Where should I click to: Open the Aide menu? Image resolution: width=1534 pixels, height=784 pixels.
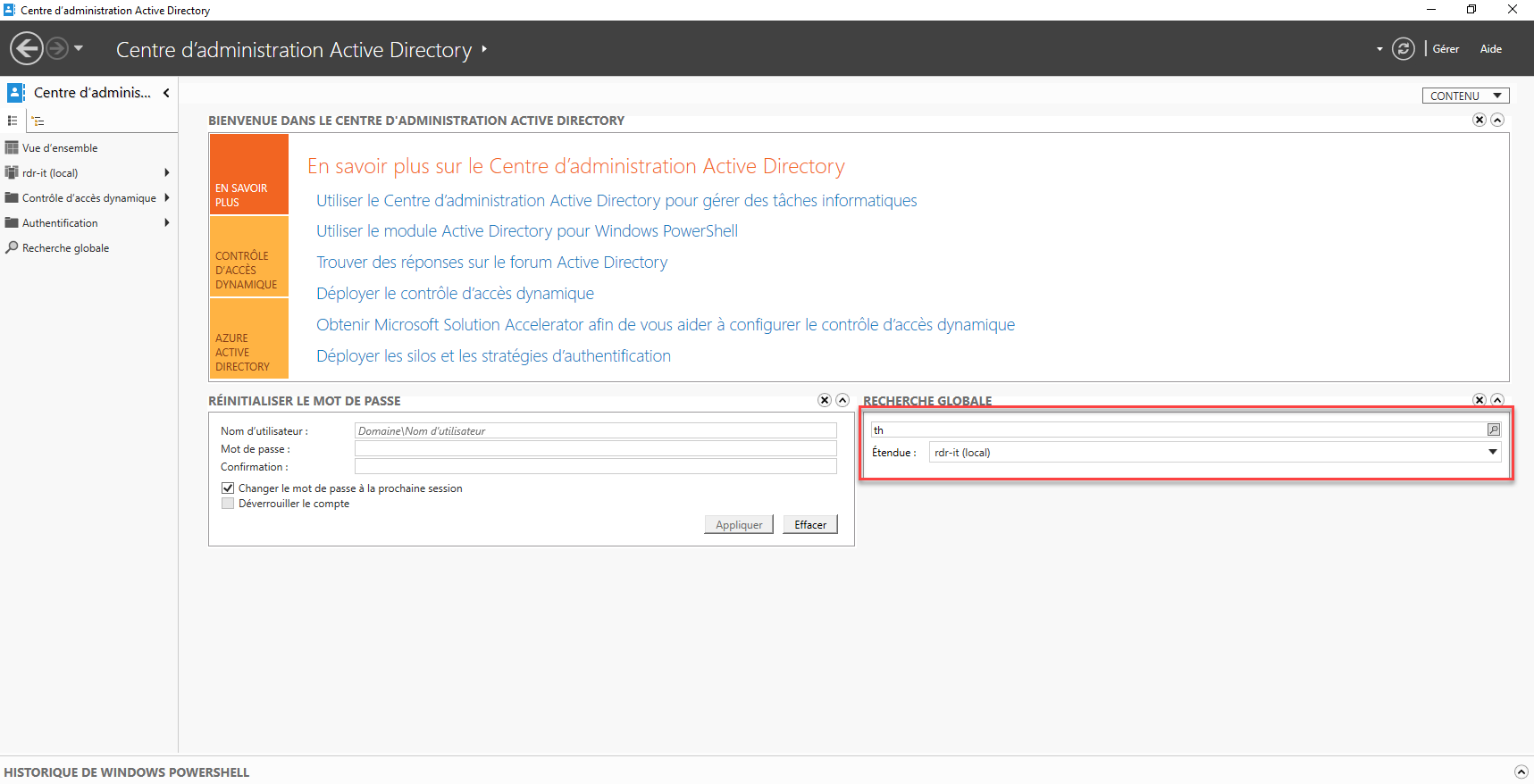click(x=1490, y=49)
